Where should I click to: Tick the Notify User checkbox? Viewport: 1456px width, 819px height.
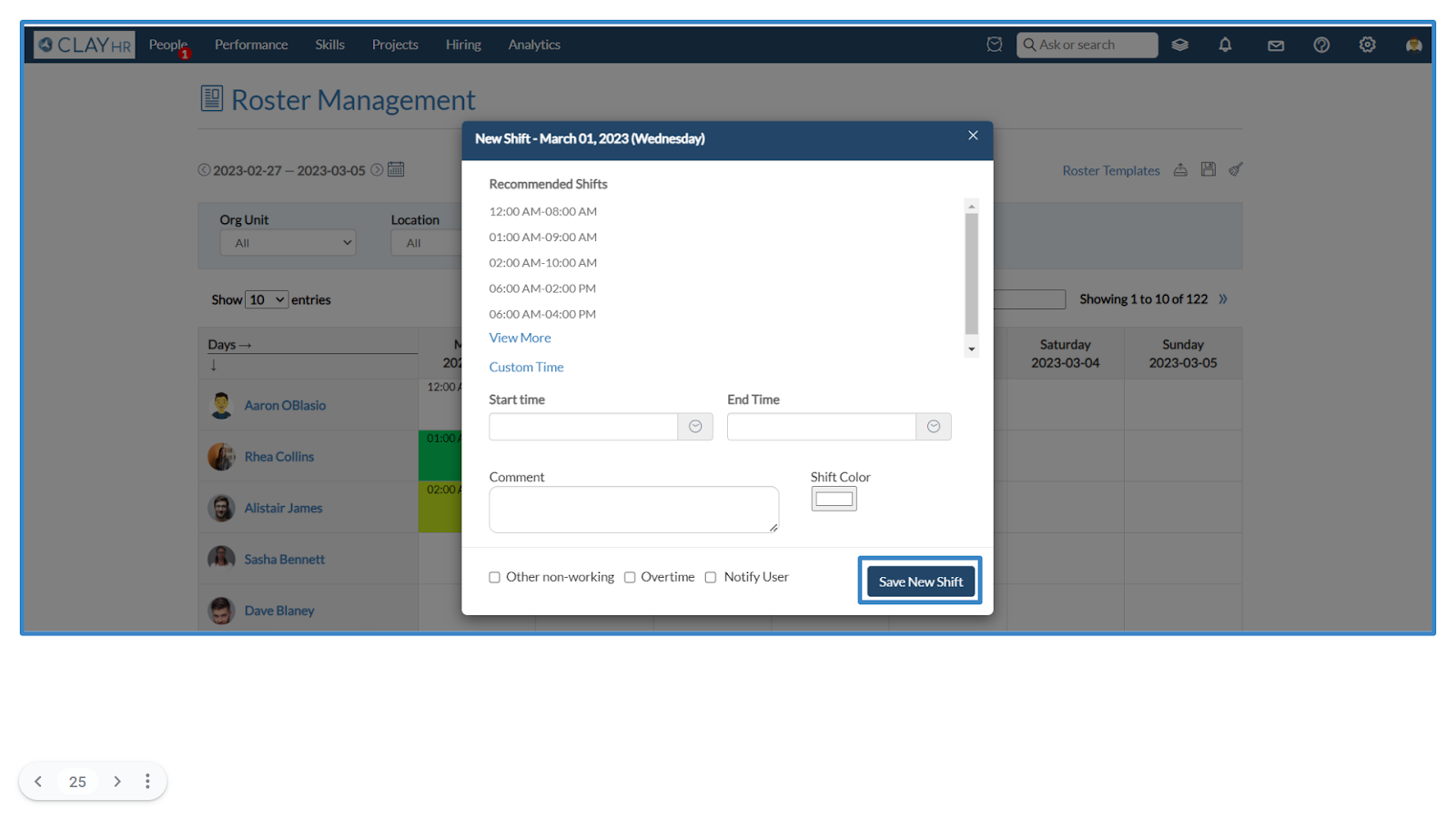point(711,577)
